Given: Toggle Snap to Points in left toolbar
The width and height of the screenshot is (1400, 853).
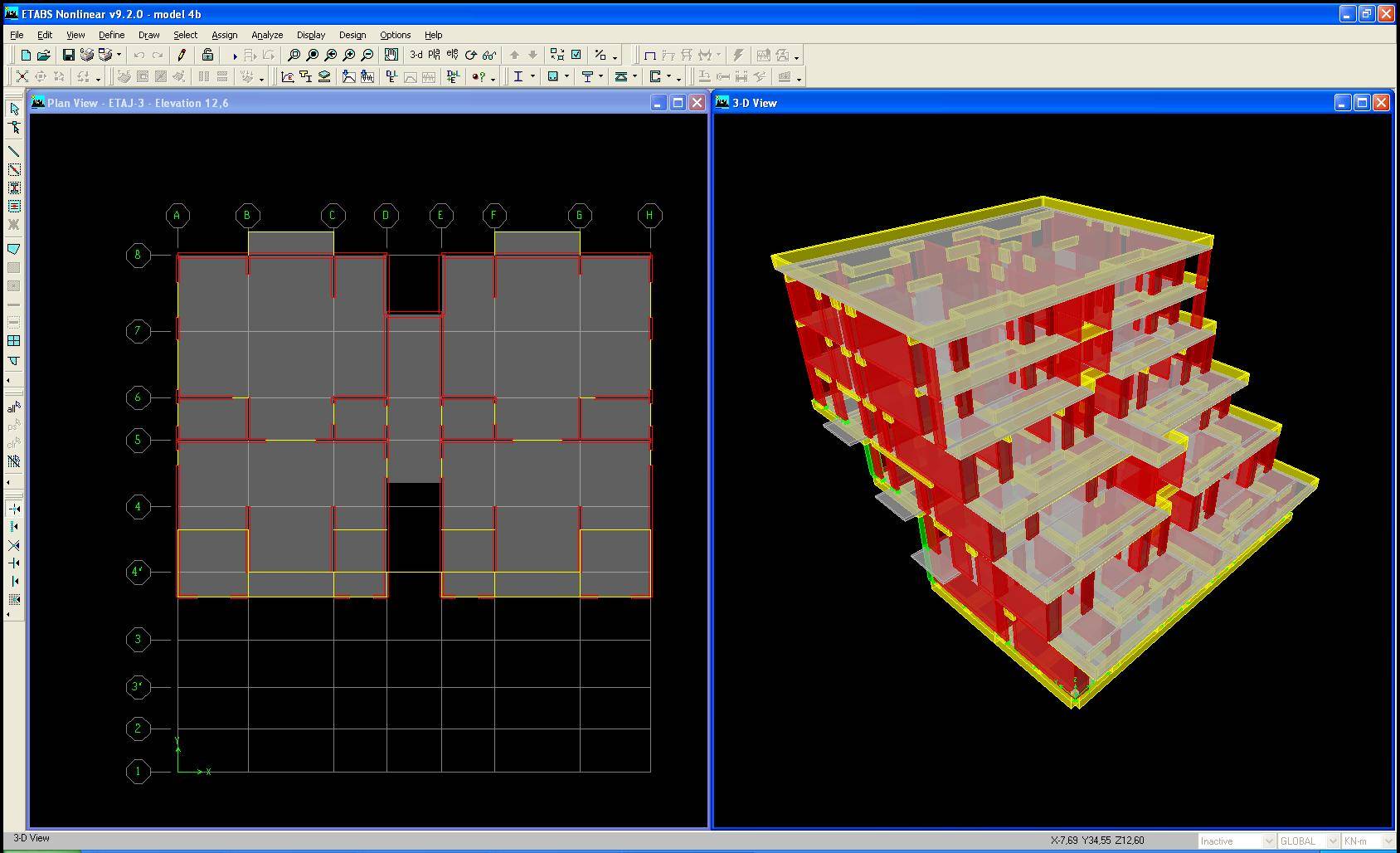Looking at the screenshot, I should pyautogui.click(x=14, y=509).
